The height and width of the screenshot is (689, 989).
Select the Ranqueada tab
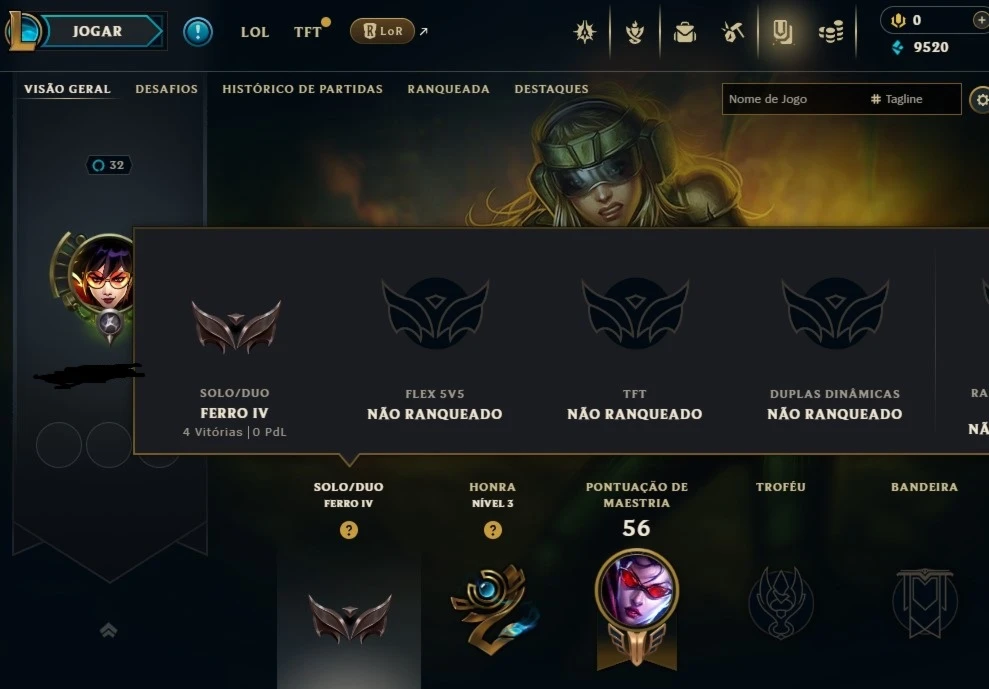tap(448, 89)
